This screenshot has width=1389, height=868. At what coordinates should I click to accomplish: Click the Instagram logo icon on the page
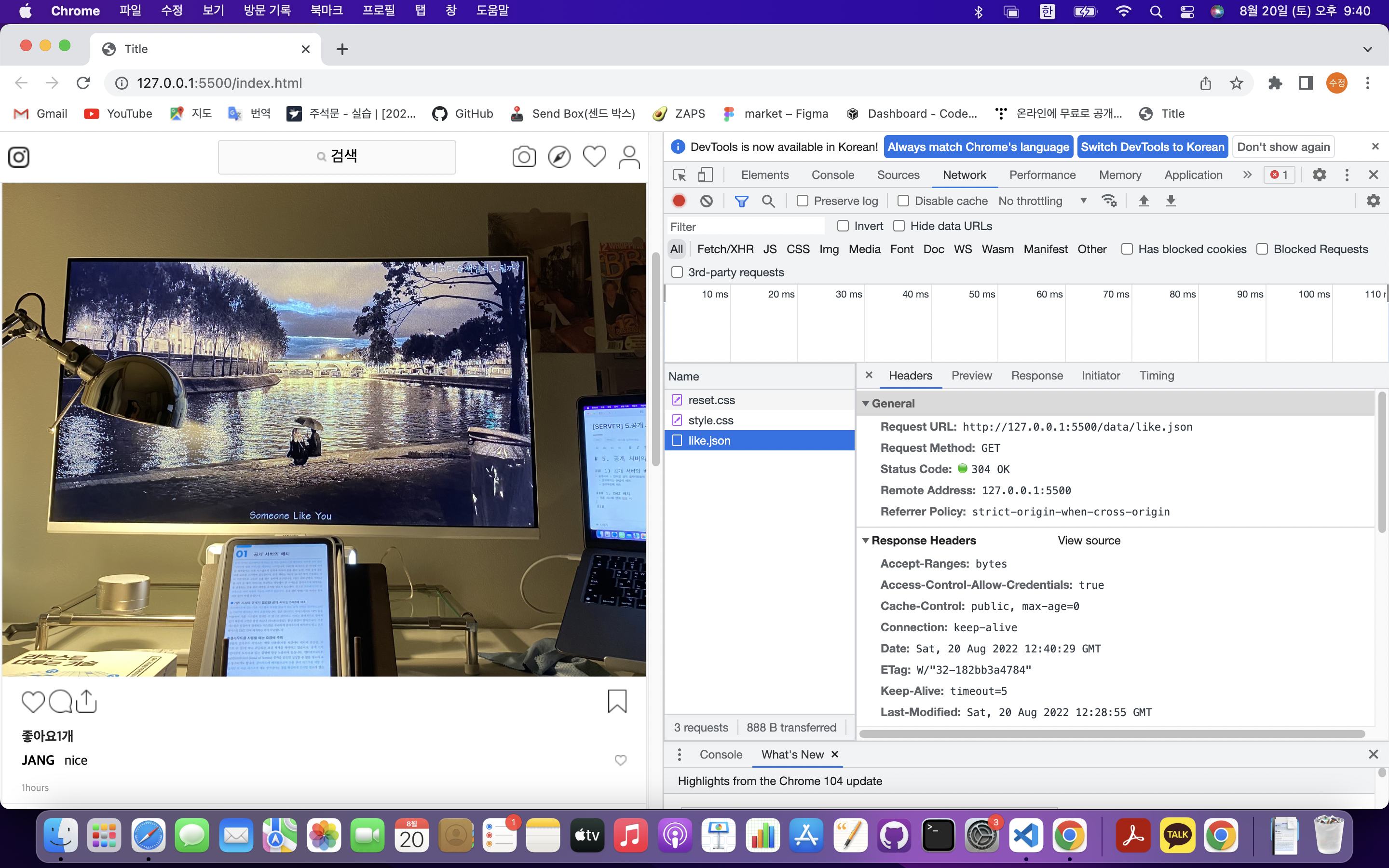click(19, 157)
